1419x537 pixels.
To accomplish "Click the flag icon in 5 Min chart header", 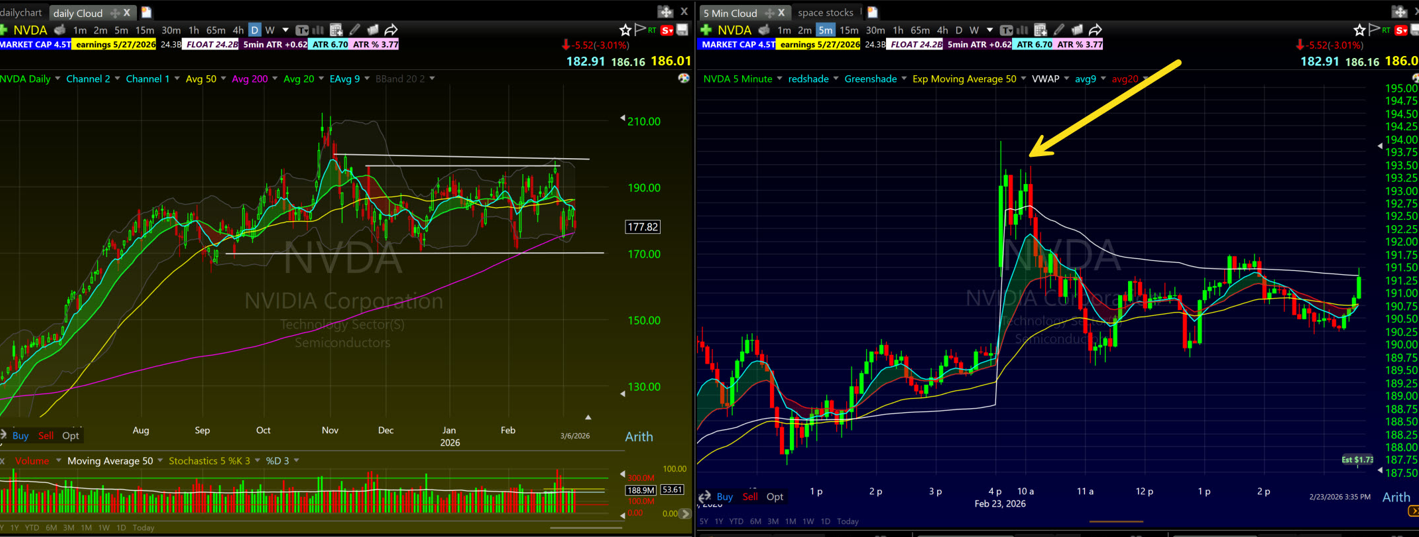I will click(1374, 30).
